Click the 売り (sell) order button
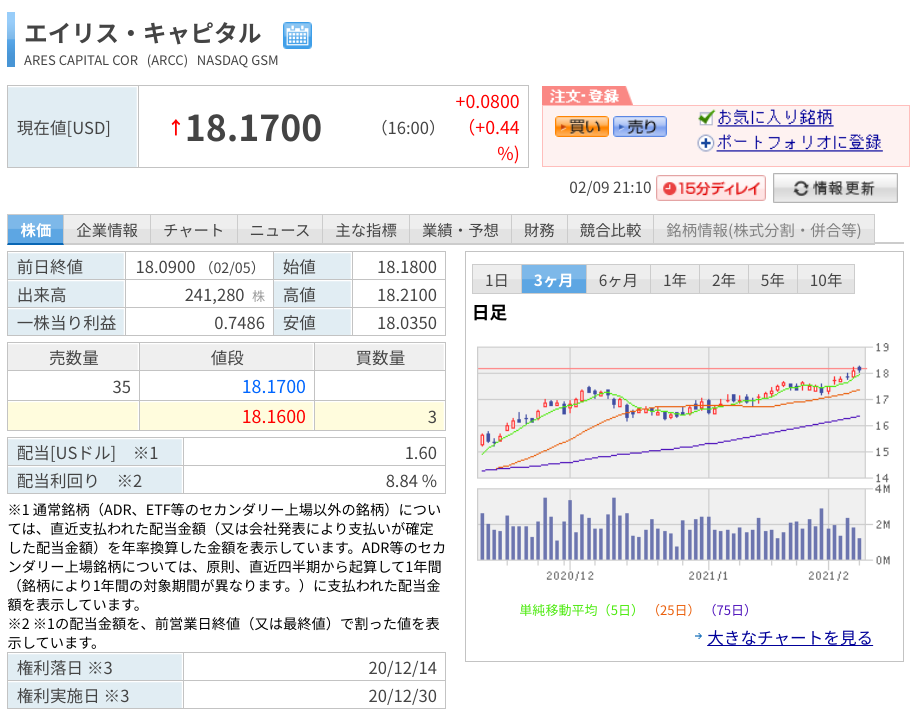This screenshot has height=715, width=910. point(640,127)
